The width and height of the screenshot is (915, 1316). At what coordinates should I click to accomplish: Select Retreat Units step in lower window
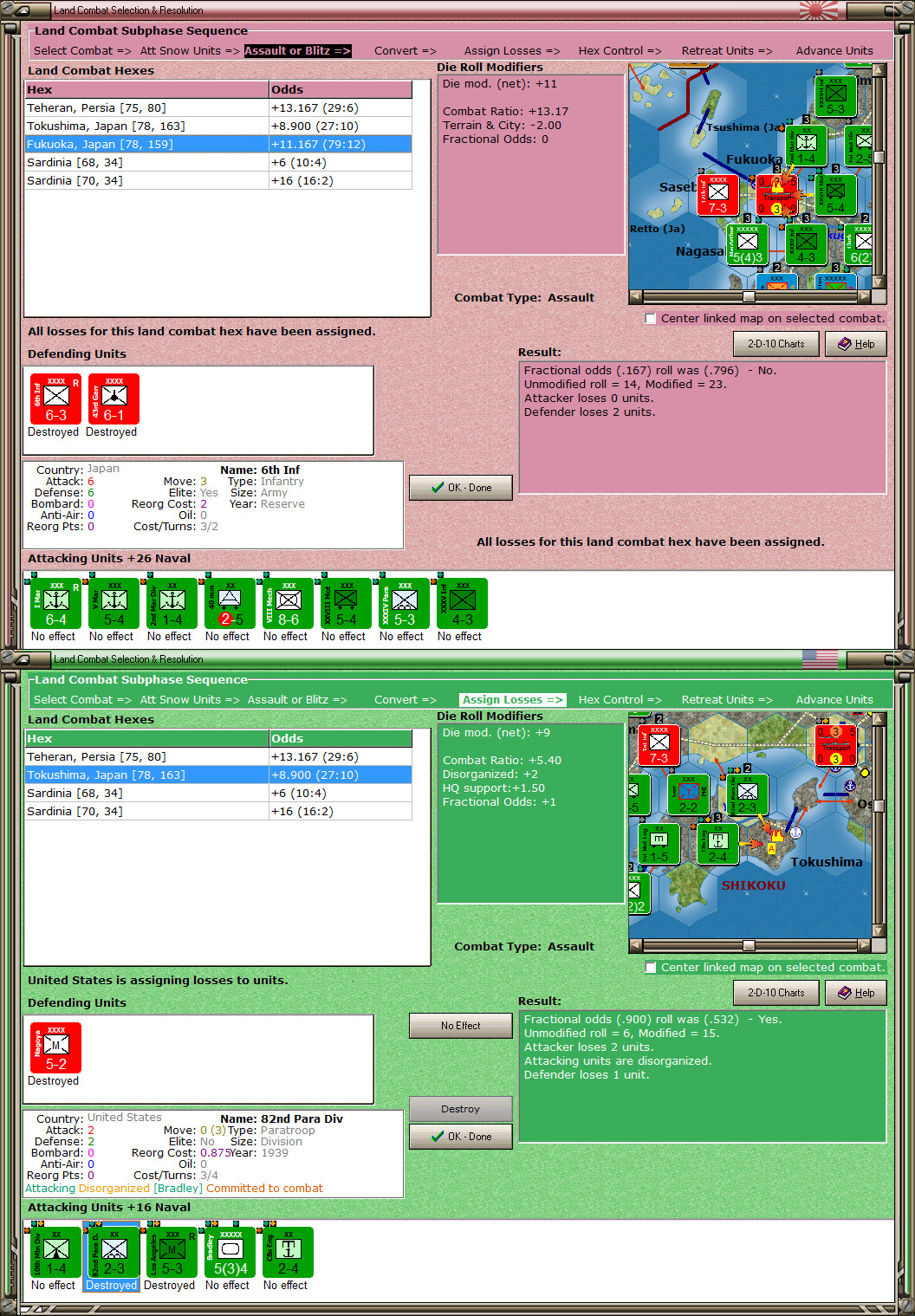coord(726,700)
